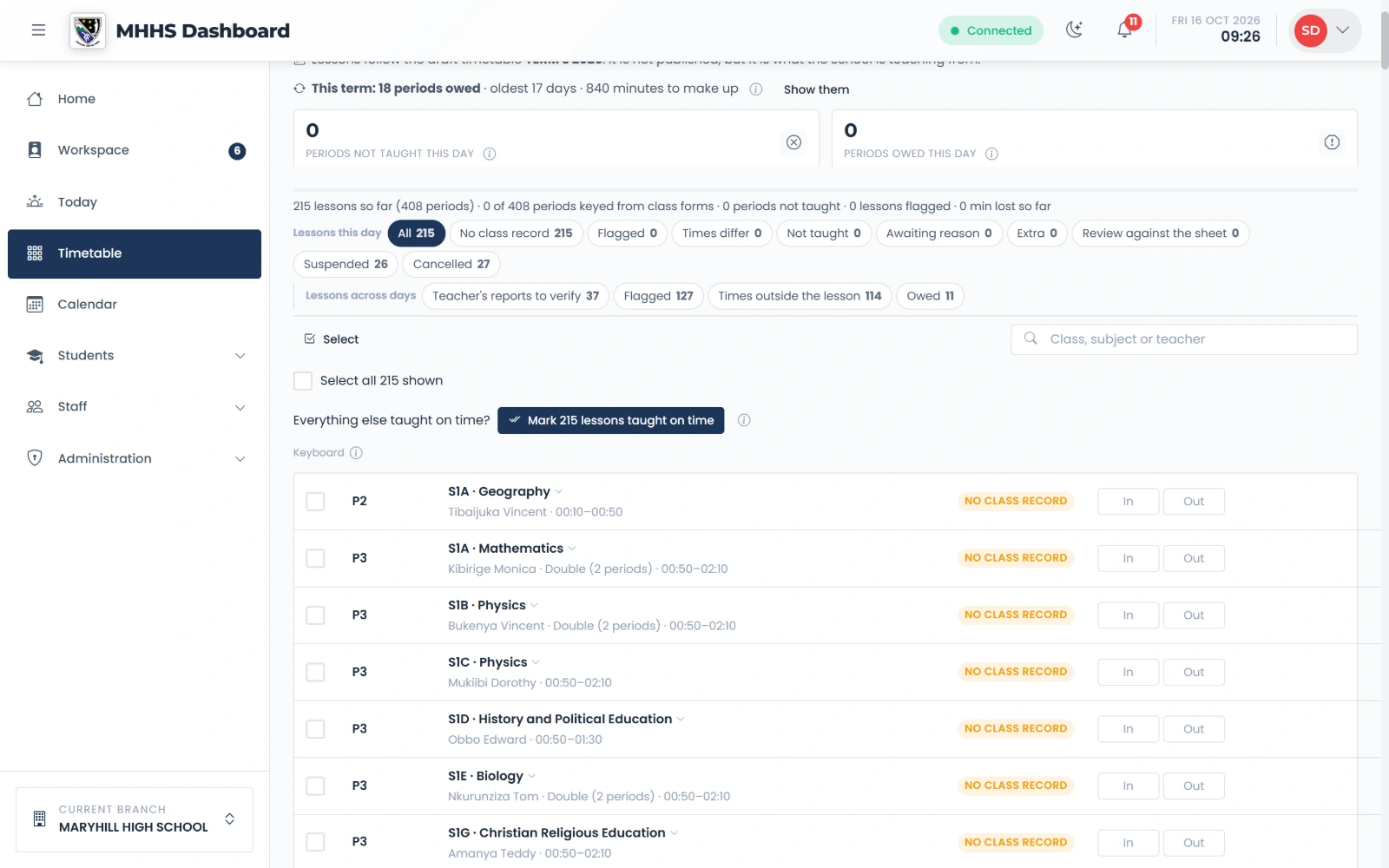Click the MHHS school crest logo
The height and width of the screenshot is (868, 1389).
tap(88, 31)
